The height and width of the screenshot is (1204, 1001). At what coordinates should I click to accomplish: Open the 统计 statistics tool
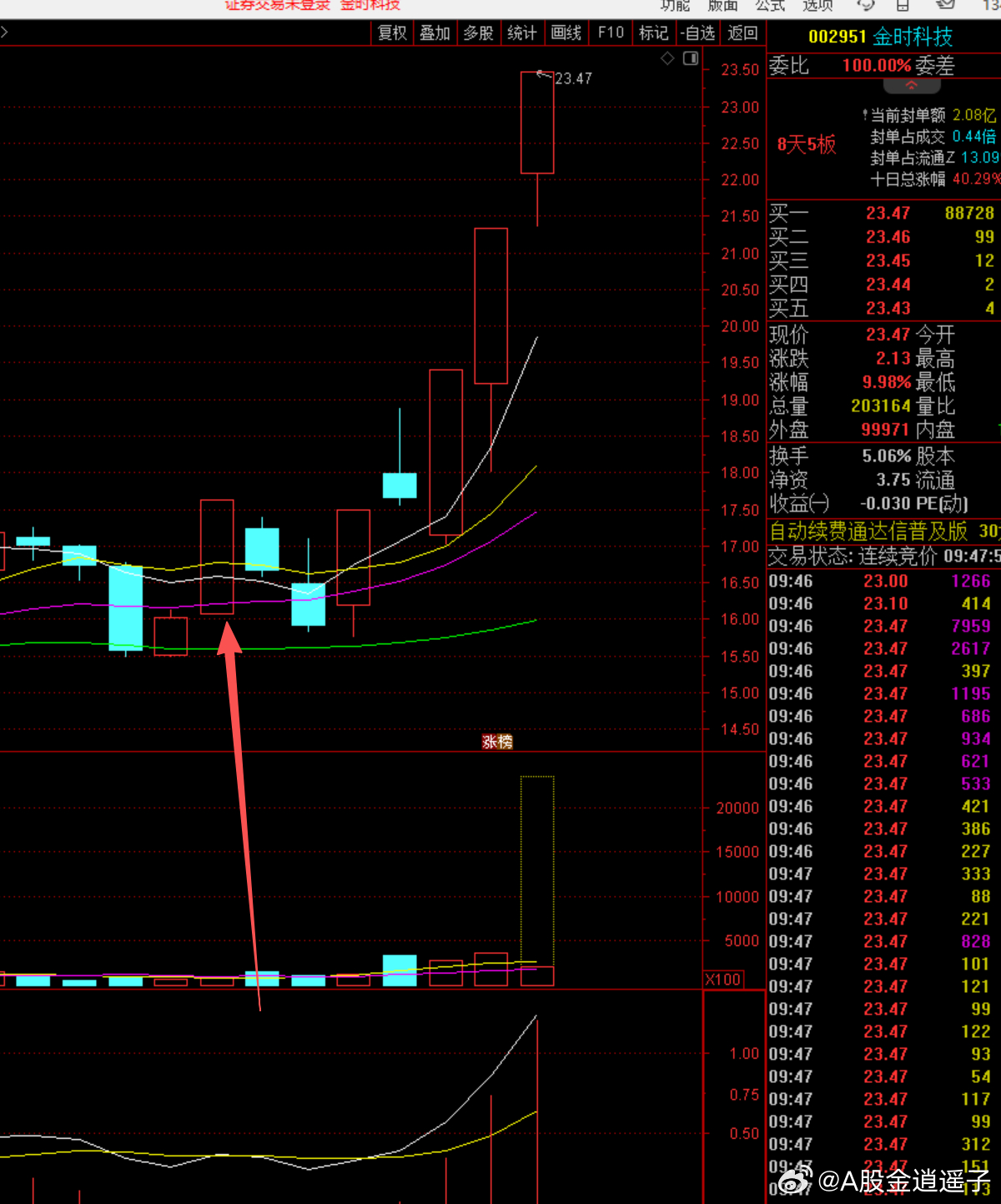522,33
